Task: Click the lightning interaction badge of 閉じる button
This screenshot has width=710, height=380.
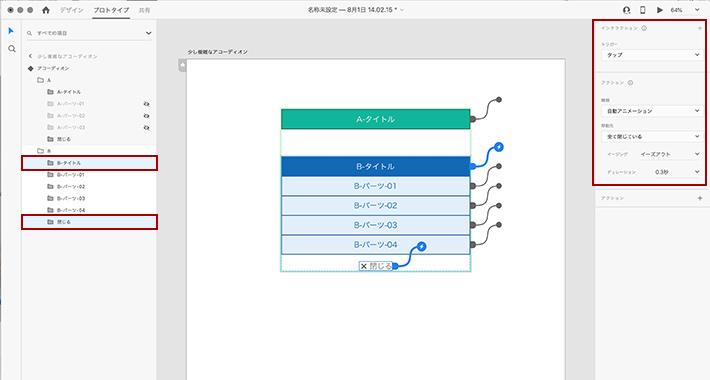Action: (x=421, y=246)
